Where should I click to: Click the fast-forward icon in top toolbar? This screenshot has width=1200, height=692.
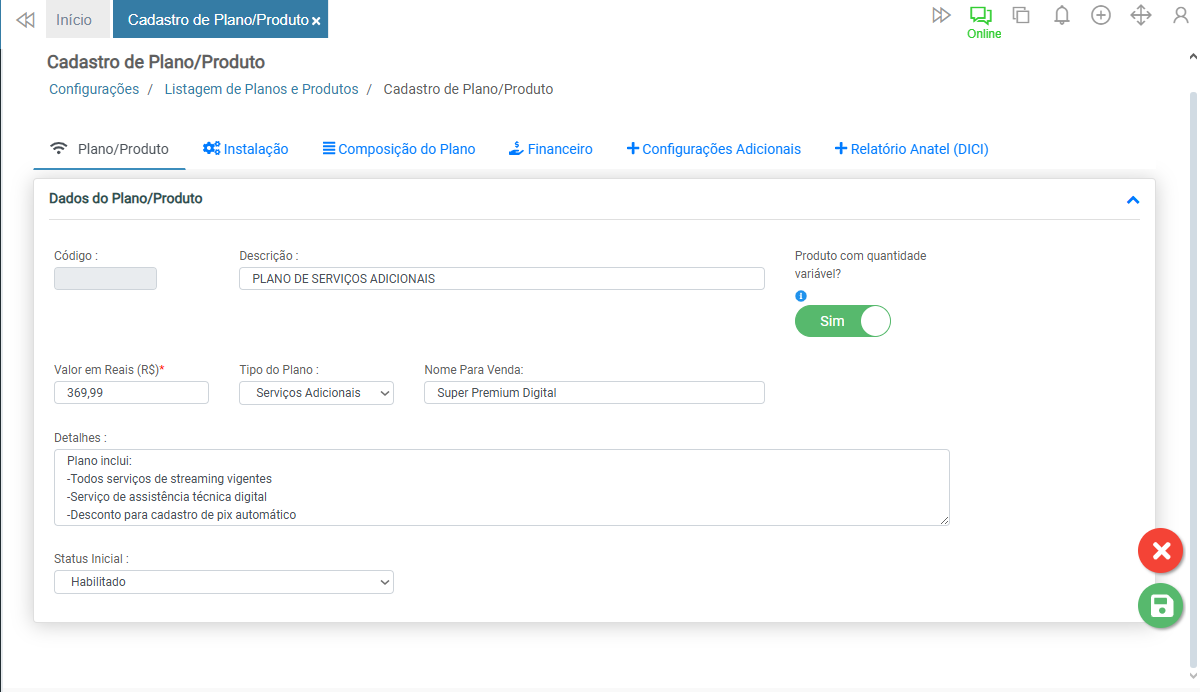click(x=941, y=15)
